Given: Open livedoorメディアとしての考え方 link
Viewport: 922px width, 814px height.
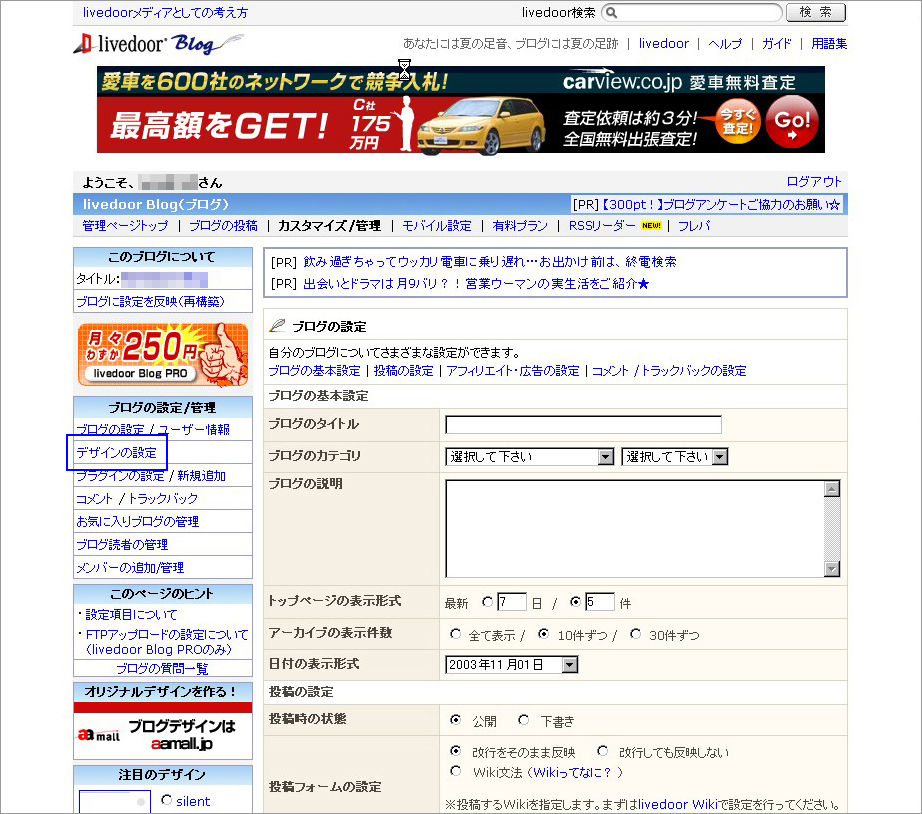Looking at the screenshot, I should pos(165,12).
